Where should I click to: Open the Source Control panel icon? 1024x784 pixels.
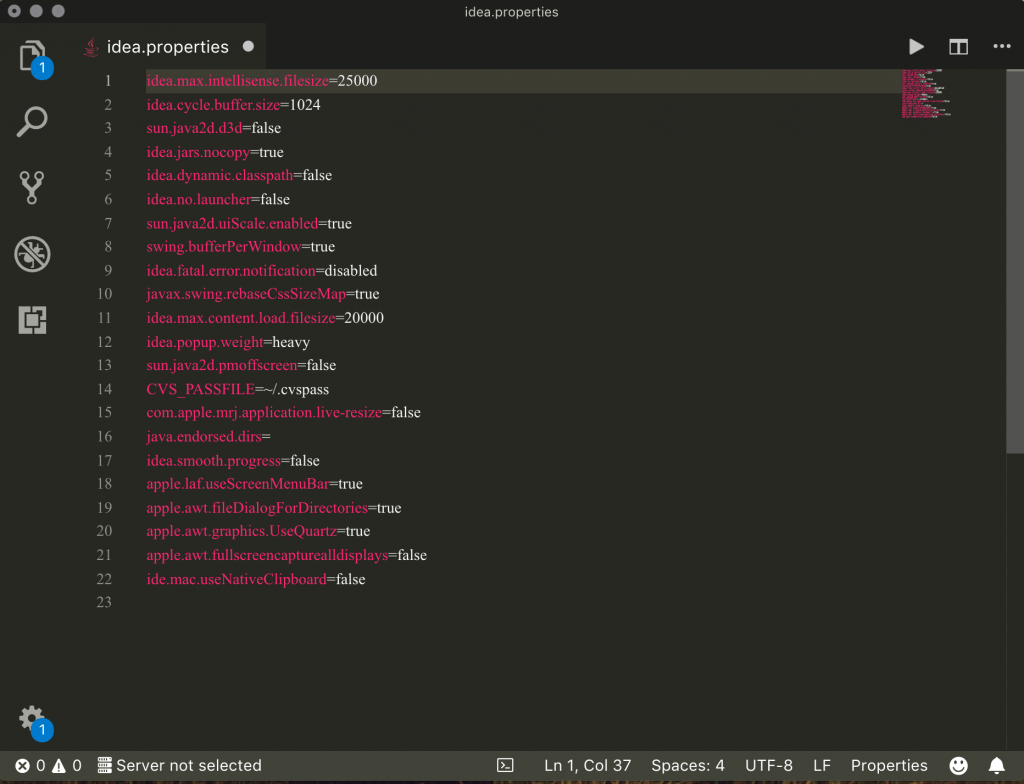(x=32, y=188)
